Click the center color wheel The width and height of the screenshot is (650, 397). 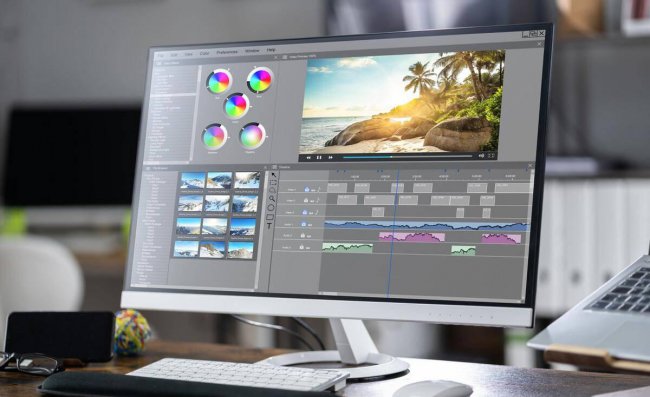[x=236, y=106]
